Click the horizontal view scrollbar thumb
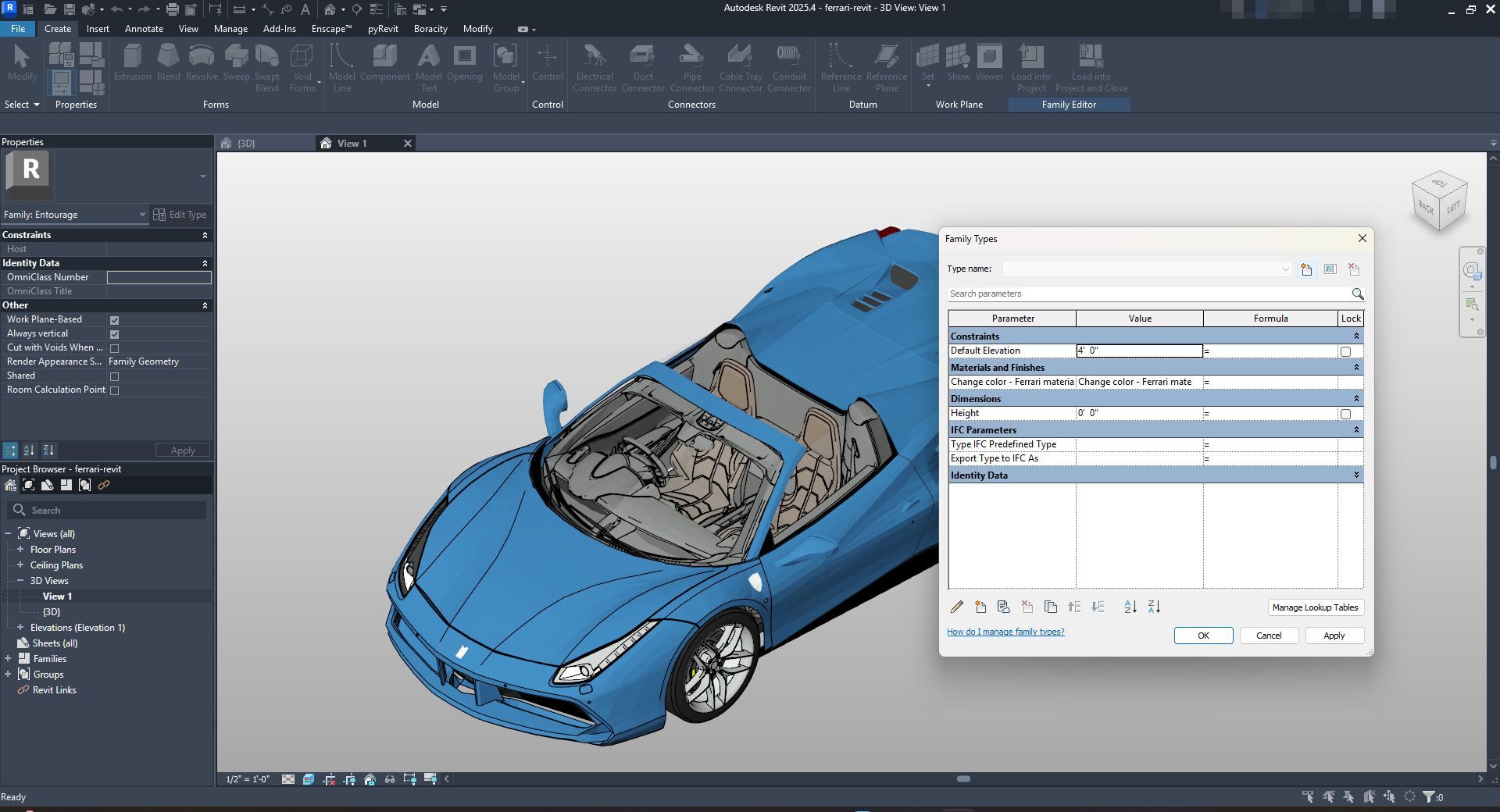Image resolution: width=1500 pixels, height=812 pixels. (963, 779)
